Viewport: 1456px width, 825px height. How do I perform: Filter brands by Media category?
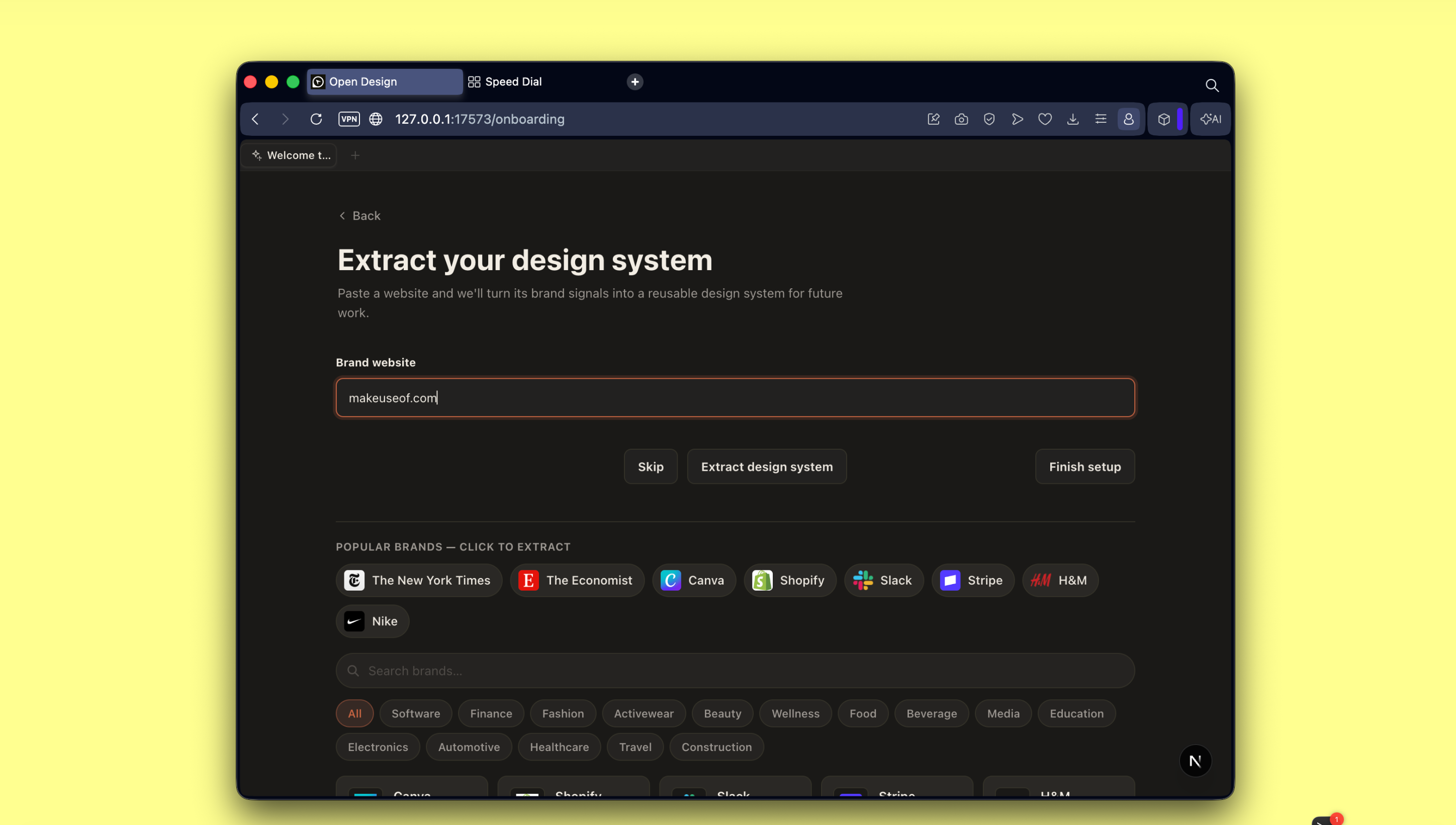pos(1003,713)
